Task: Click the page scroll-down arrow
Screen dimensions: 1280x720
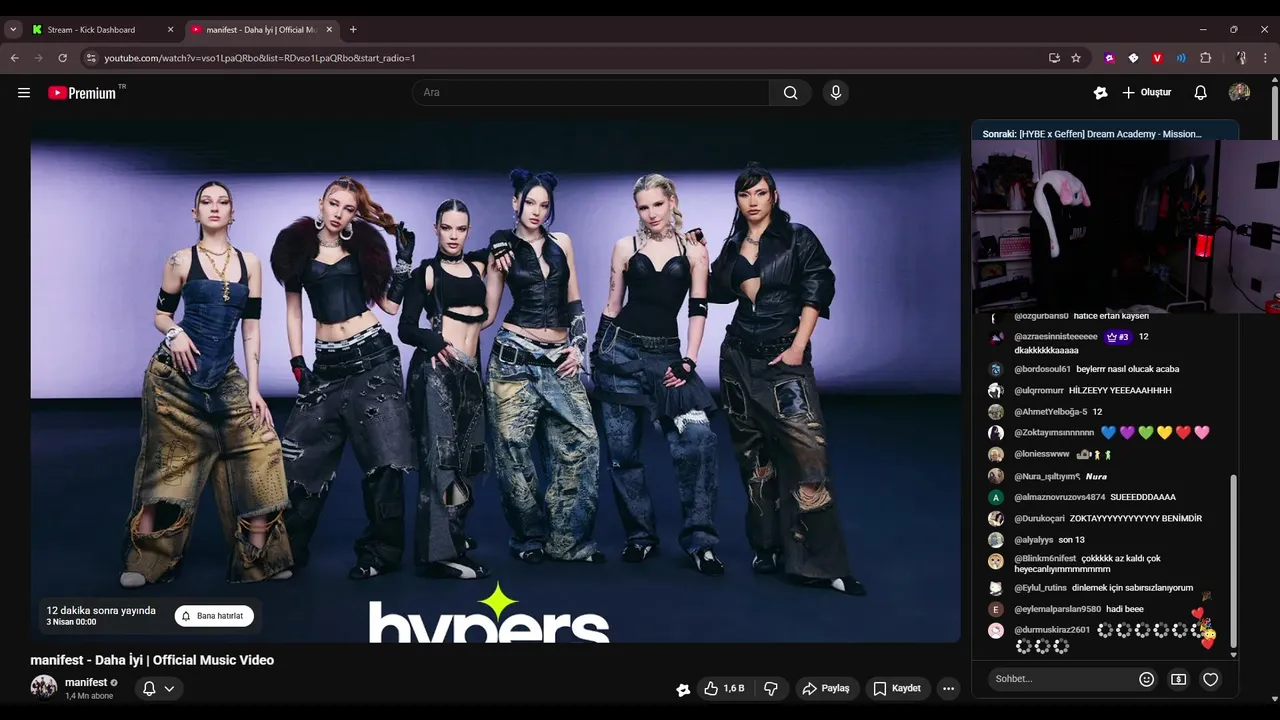Action: (x=1274, y=699)
